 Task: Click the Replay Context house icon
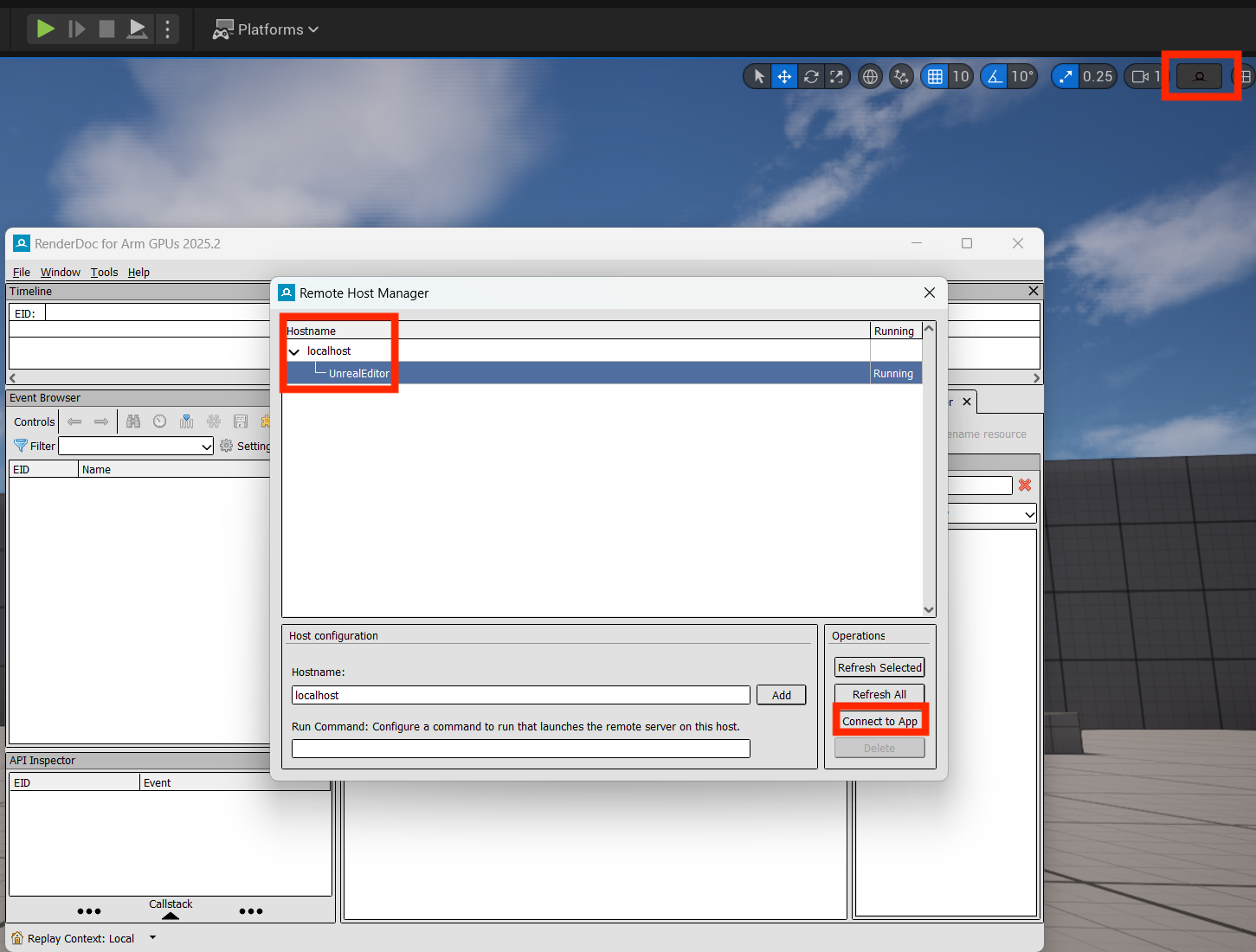coord(17,938)
